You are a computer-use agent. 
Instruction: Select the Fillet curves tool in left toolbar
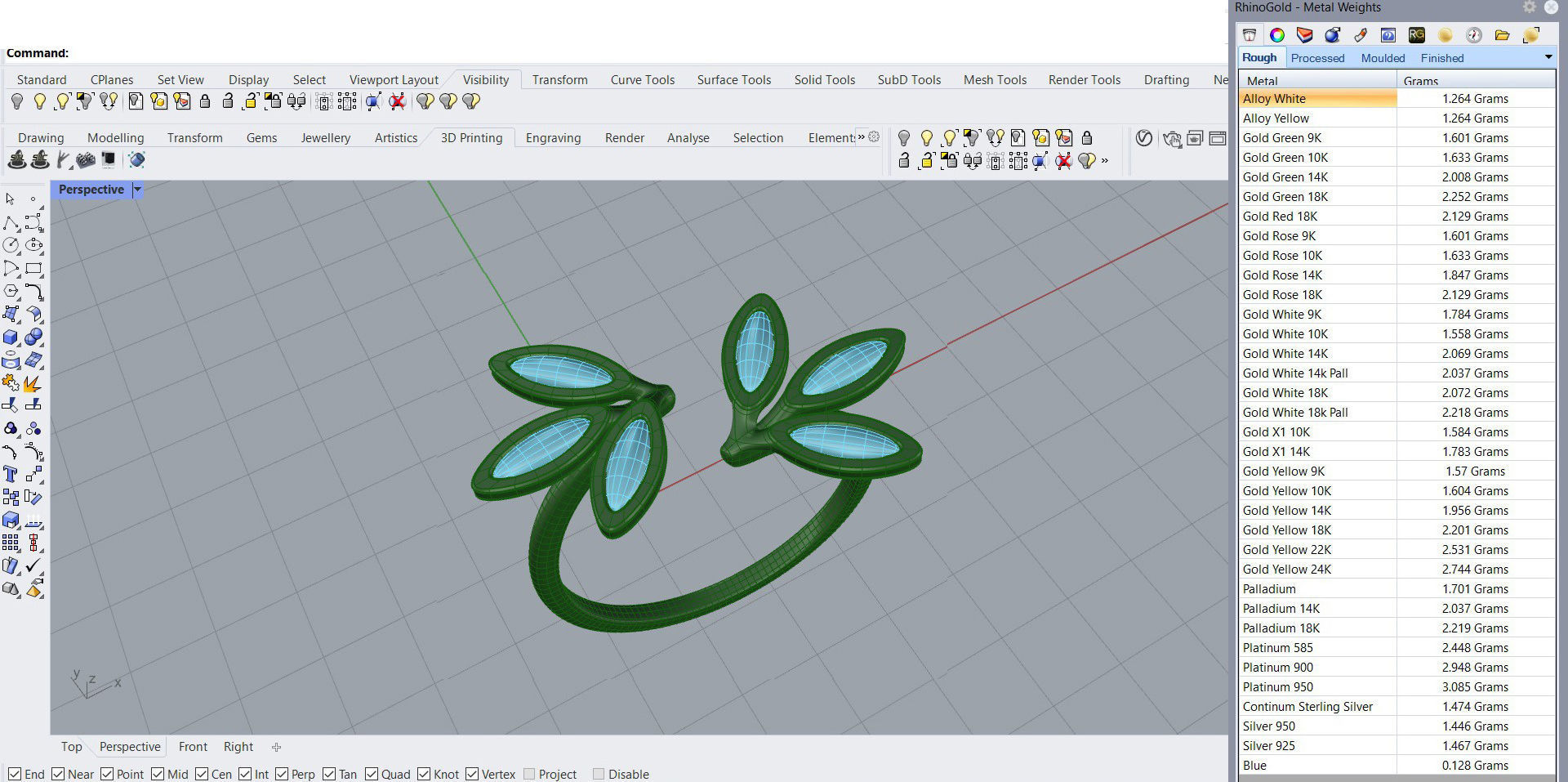pyautogui.click(x=33, y=291)
